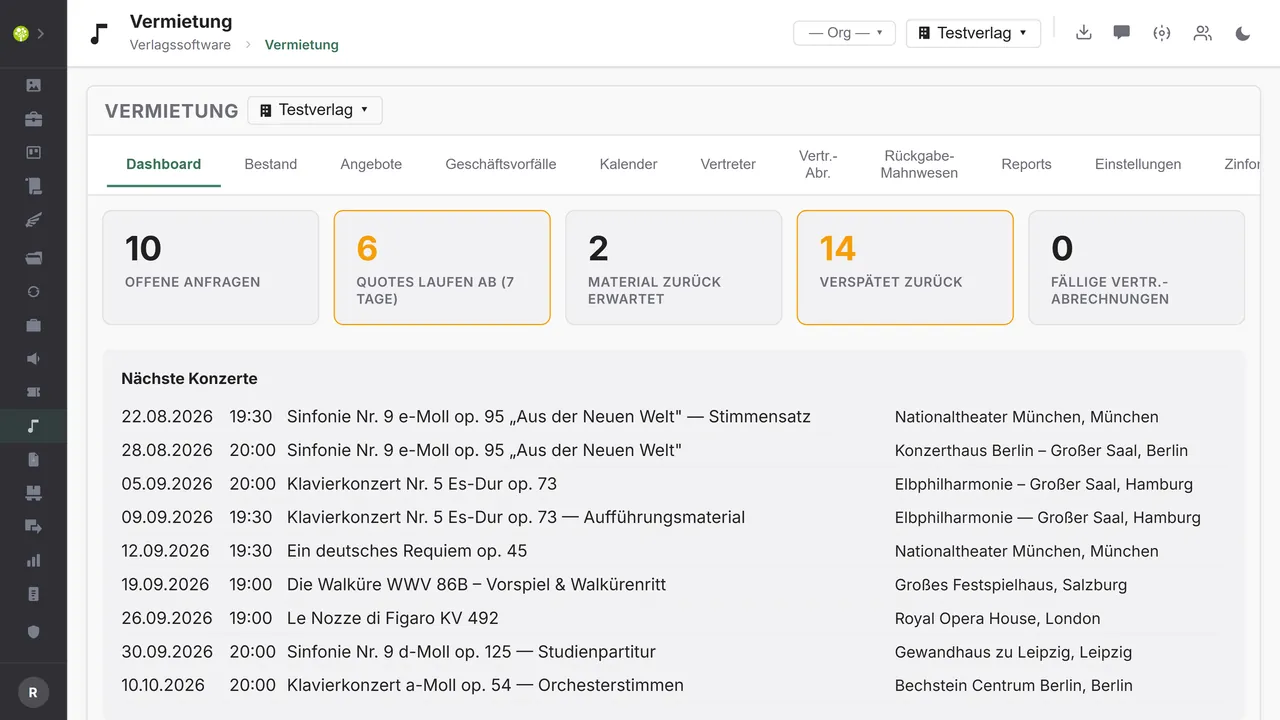
Task: Click the Nächste Konzerte heading
Action: click(x=189, y=378)
